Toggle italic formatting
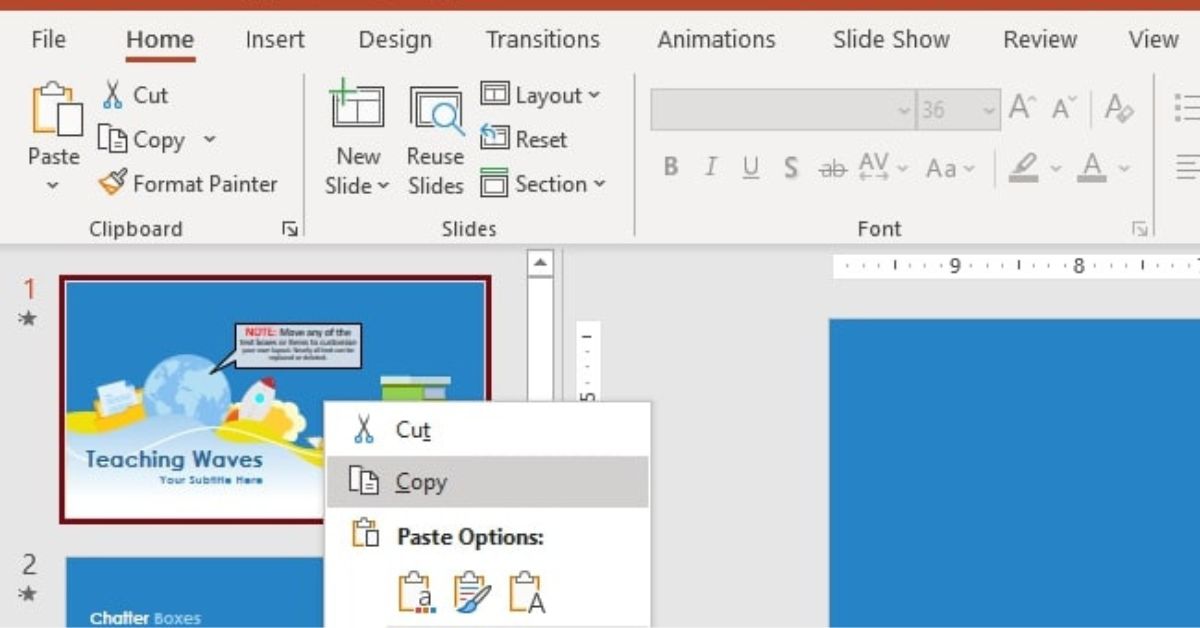The height and width of the screenshot is (628, 1200). coord(710,167)
